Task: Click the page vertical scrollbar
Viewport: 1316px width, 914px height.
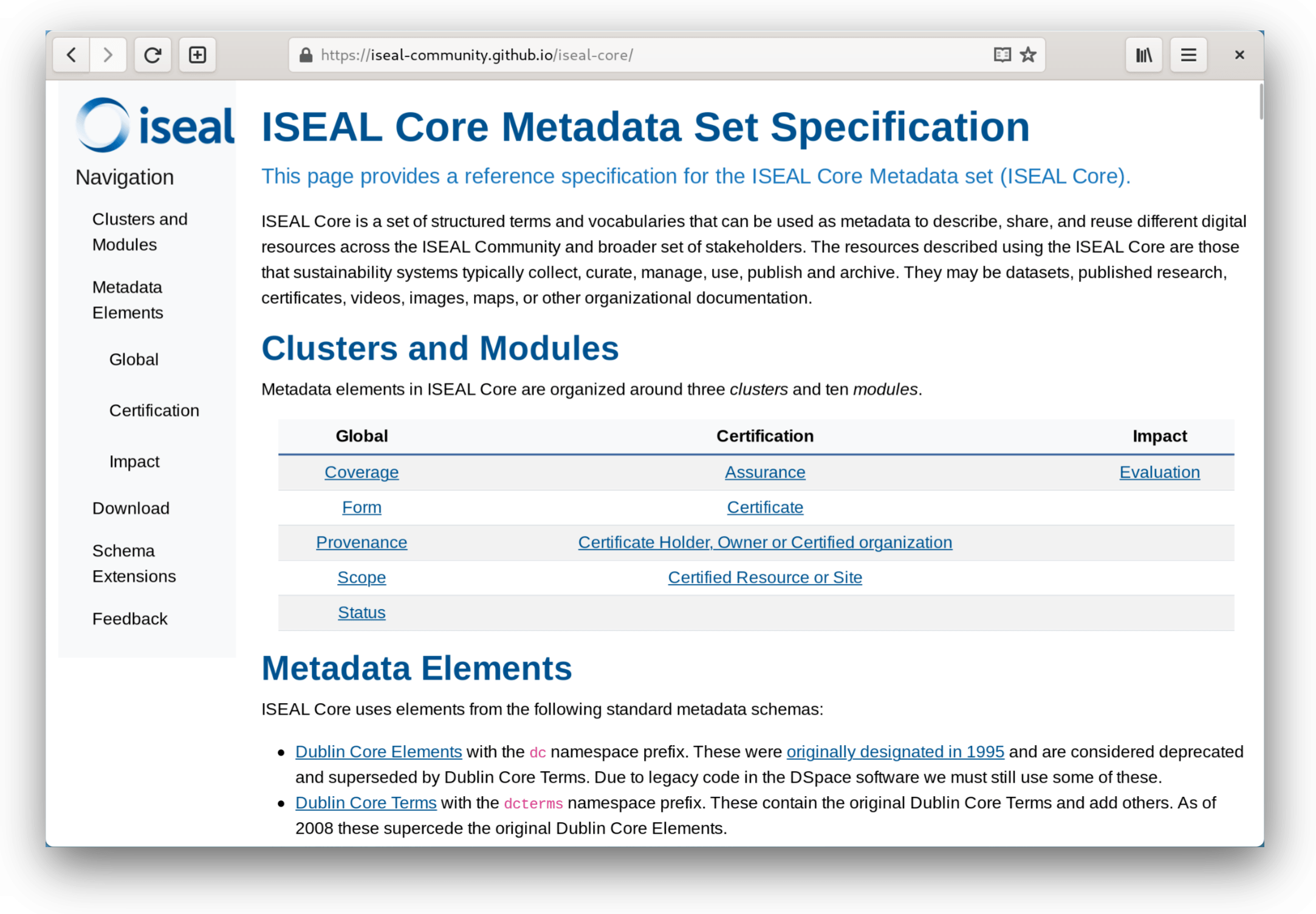Action: point(1261,101)
